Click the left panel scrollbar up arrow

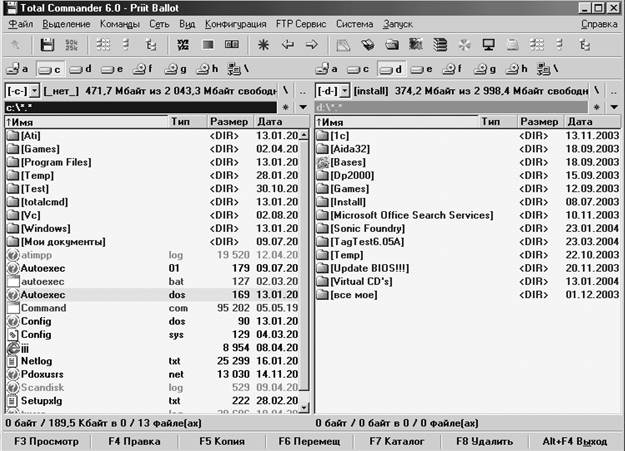[x=304, y=136]
